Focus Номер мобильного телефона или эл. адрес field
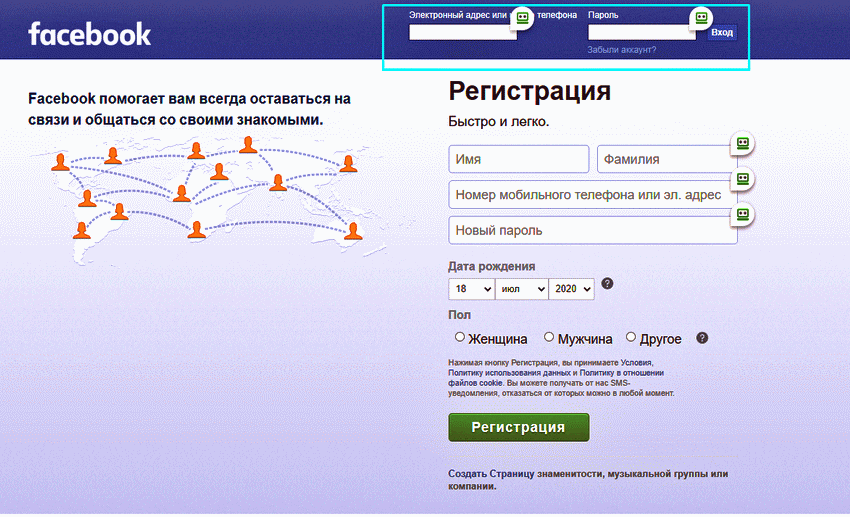The width and height of the screenshot is (850, 517). click(593, 195)
